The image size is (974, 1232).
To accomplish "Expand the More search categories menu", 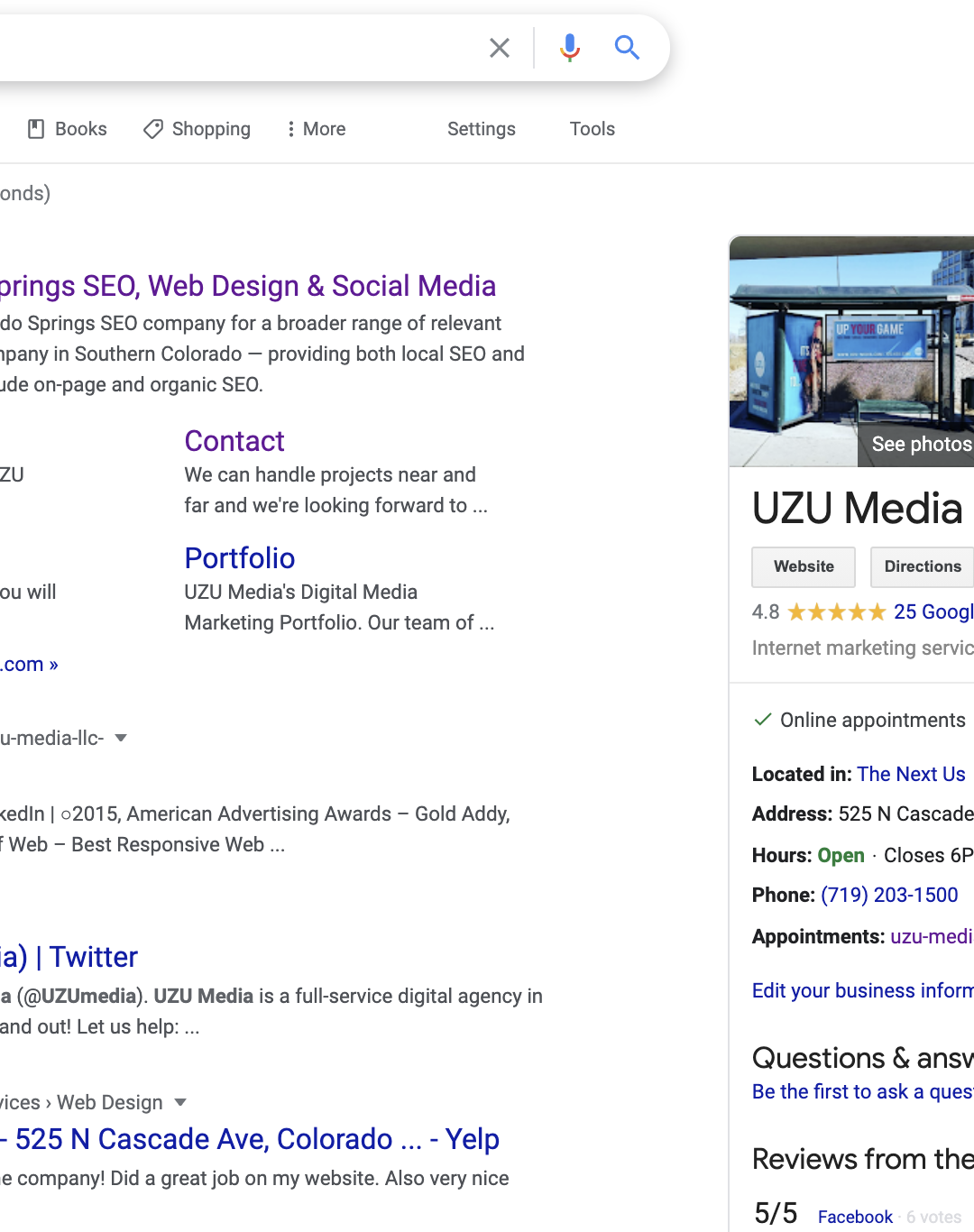I will click(x=316, y=129).
